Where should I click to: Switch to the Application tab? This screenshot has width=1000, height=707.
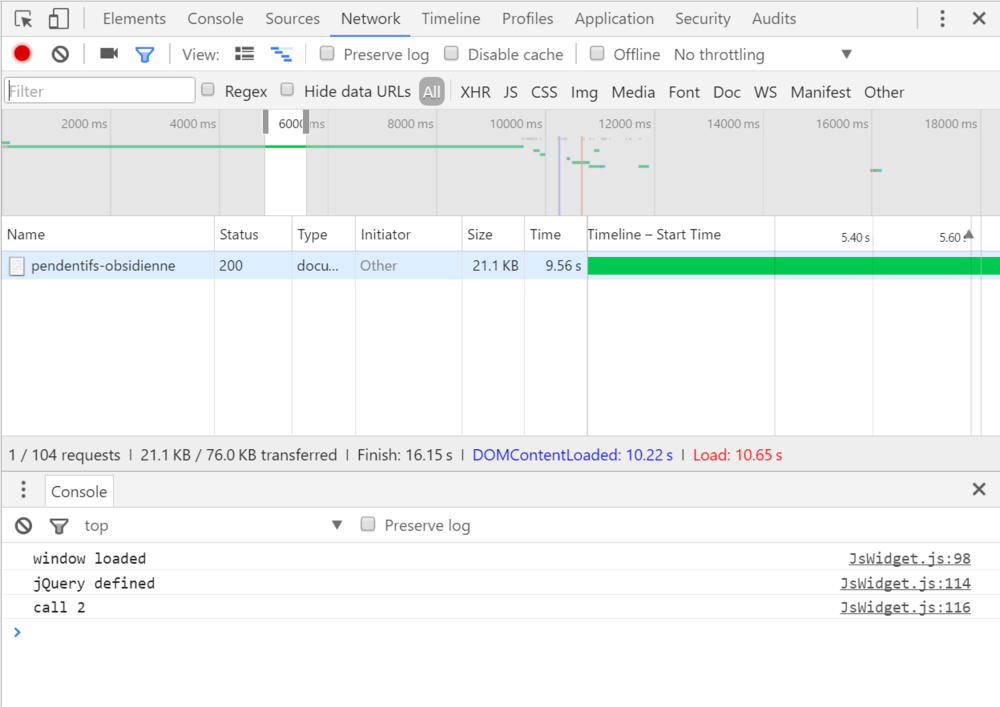click(614, 19)
